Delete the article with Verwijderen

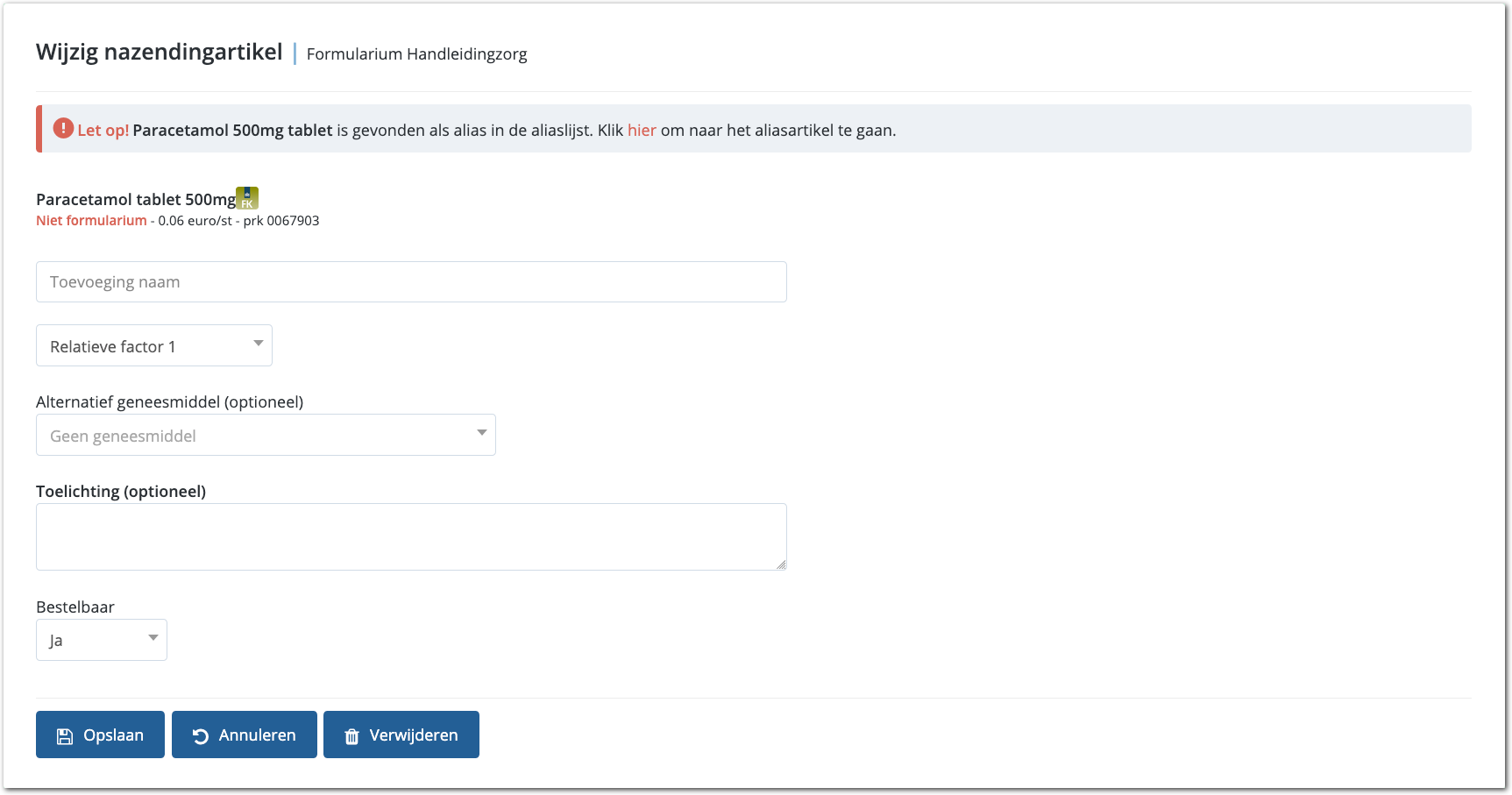(x=401, y=735)
